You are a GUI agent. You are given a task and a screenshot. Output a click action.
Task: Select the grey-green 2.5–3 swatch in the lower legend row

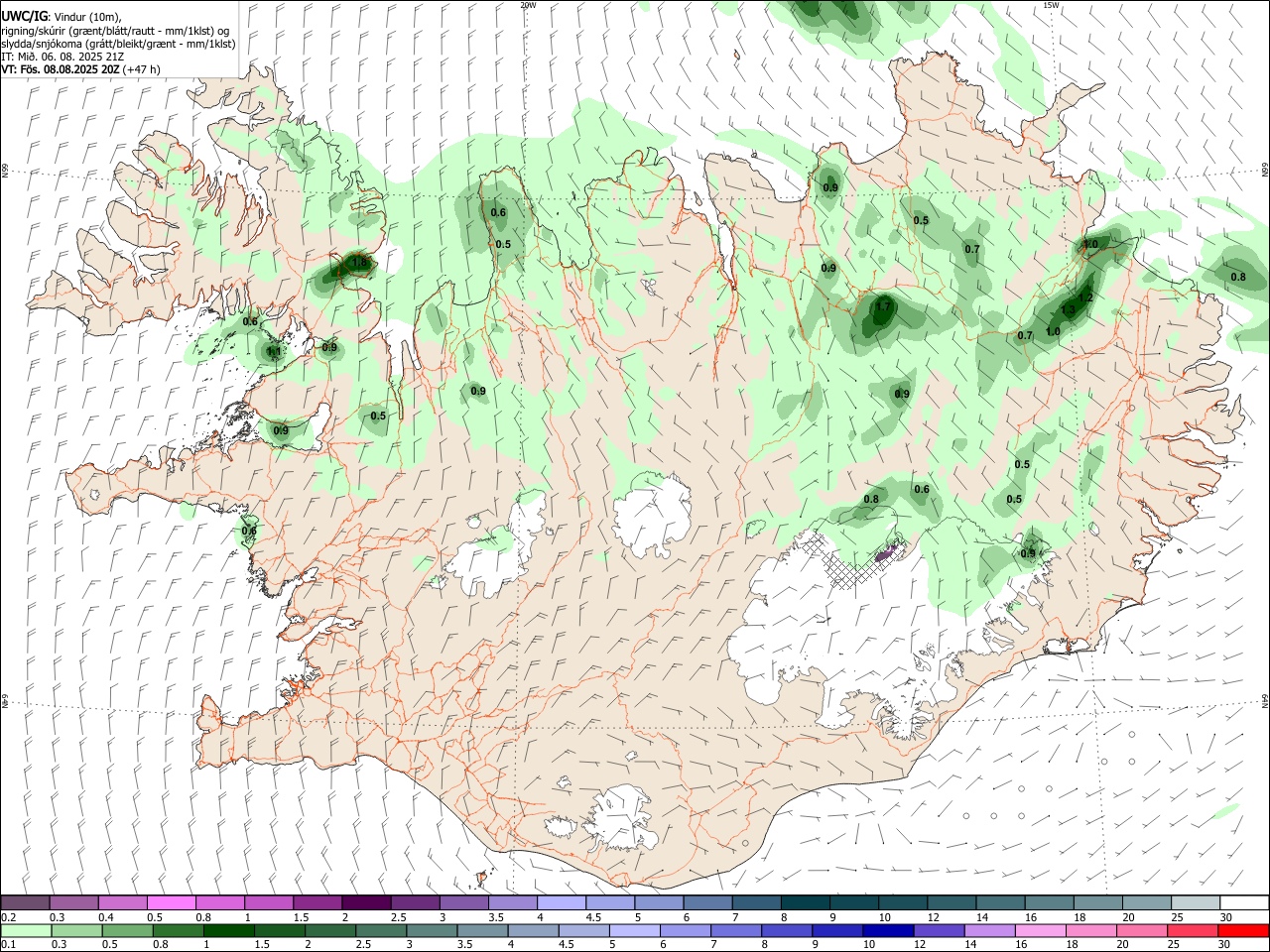380,930
